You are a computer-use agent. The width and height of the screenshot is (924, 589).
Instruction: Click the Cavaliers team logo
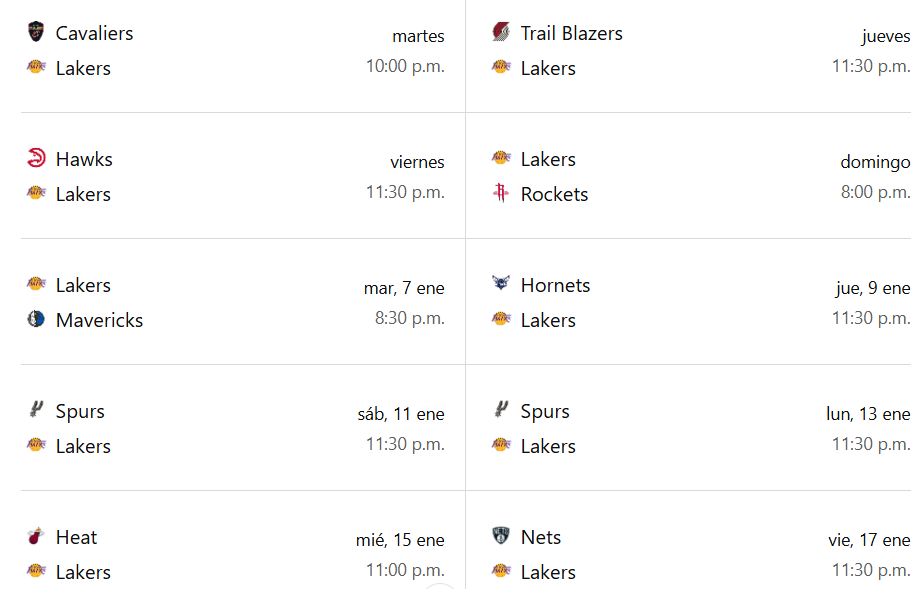(36, 32)
